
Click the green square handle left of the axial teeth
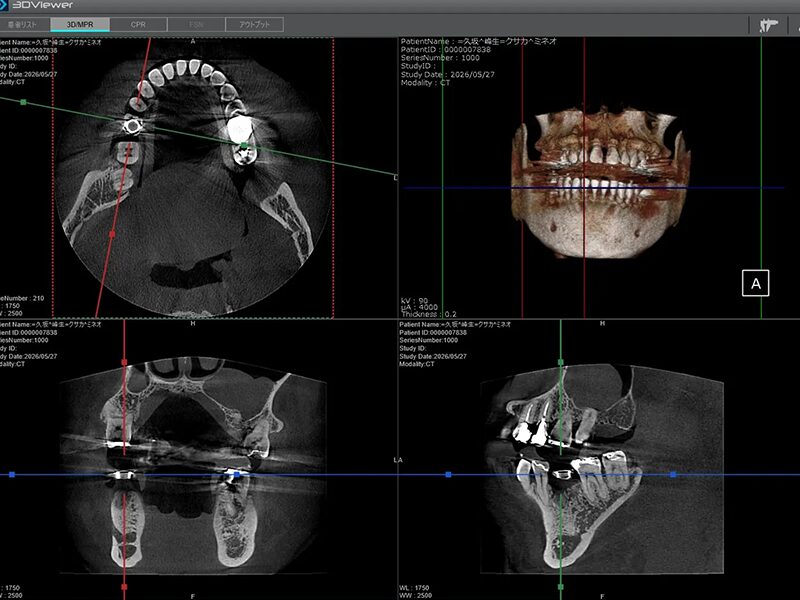tap(23, 102)
